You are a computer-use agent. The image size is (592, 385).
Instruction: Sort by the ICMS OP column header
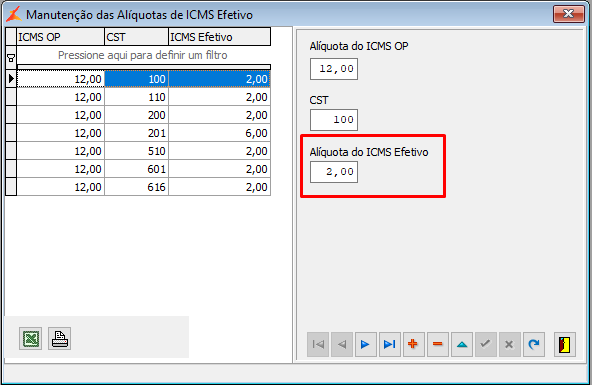(60, 37)
